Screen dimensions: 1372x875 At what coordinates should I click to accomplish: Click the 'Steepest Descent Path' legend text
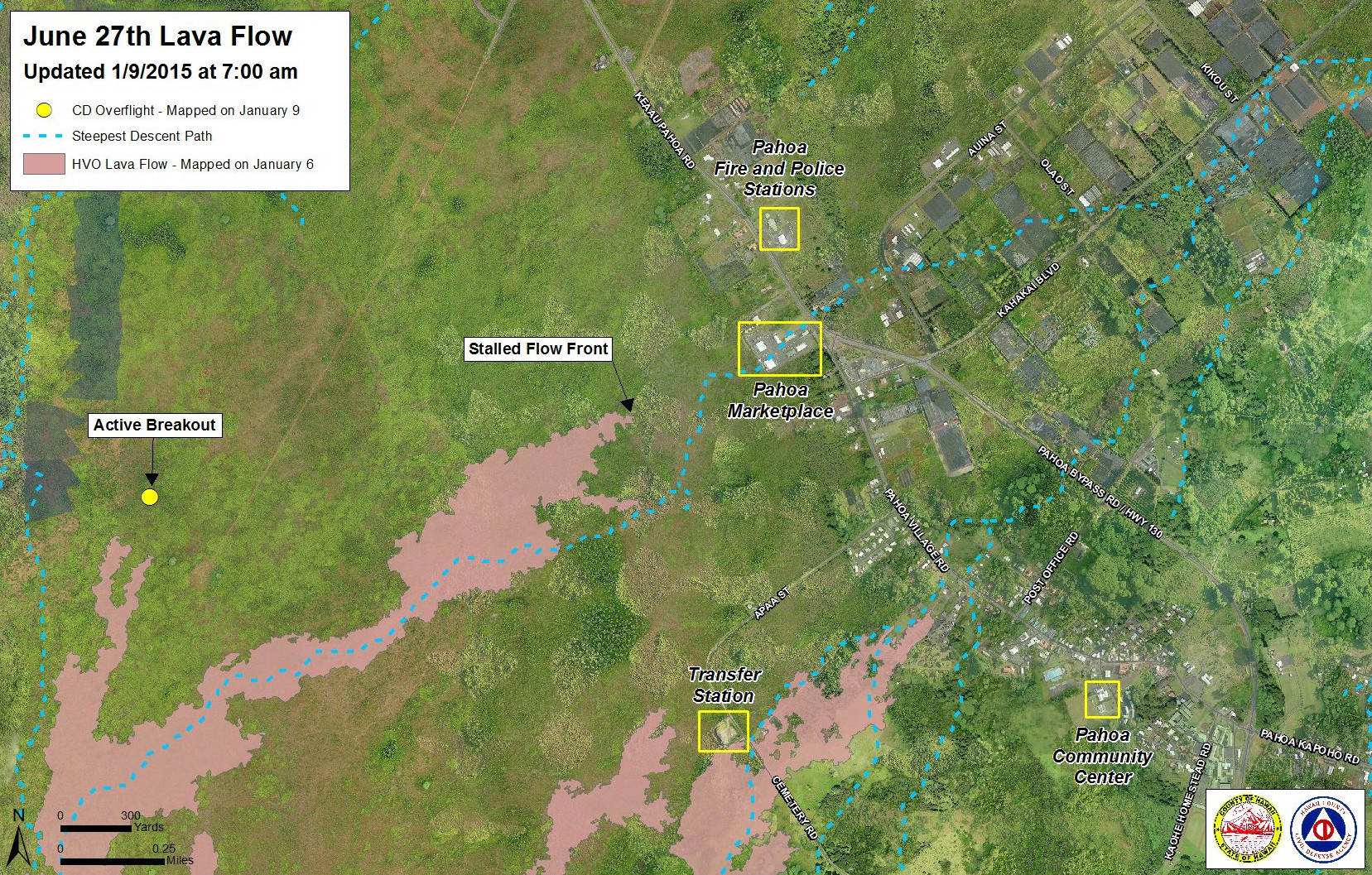[x=142, y=136]
